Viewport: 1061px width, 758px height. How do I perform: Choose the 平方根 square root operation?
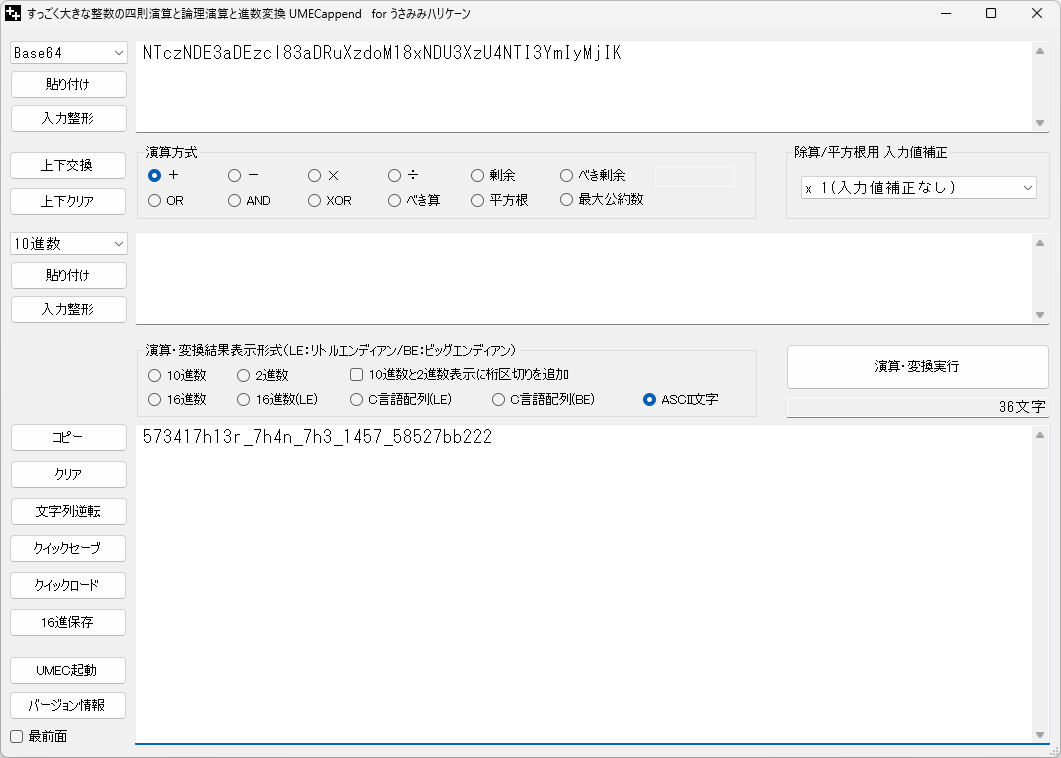pos(477,200)
